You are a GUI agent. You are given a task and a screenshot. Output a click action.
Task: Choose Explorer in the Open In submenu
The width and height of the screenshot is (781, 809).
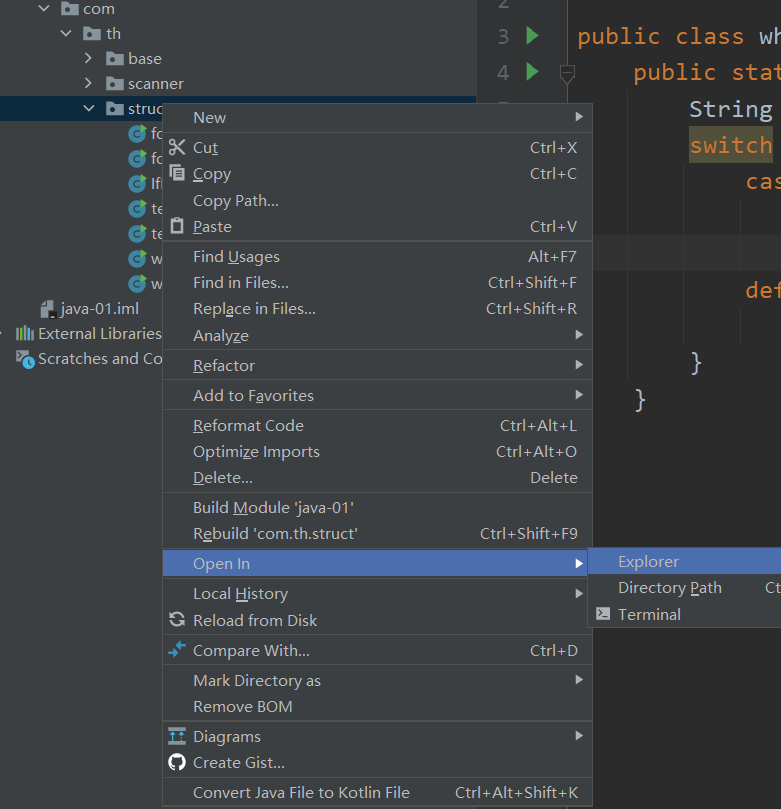pos(684,561)
